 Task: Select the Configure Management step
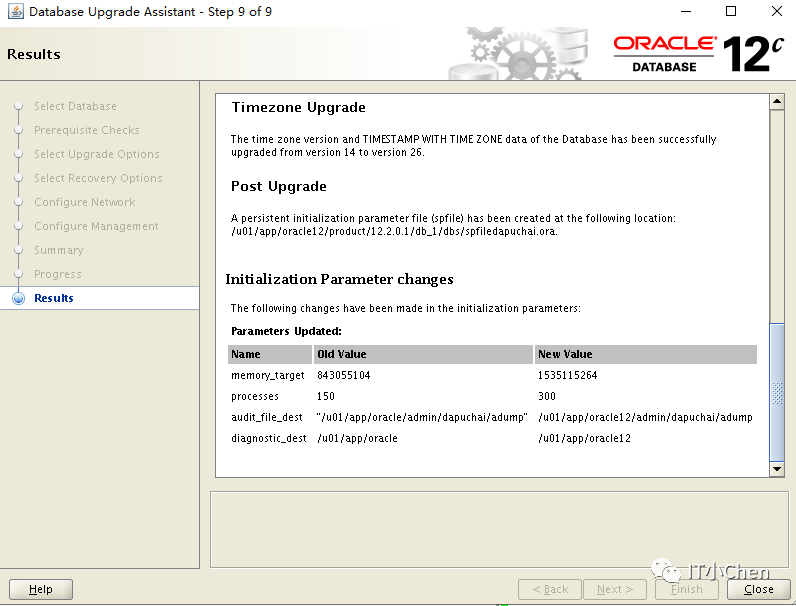tap(96, 226)
